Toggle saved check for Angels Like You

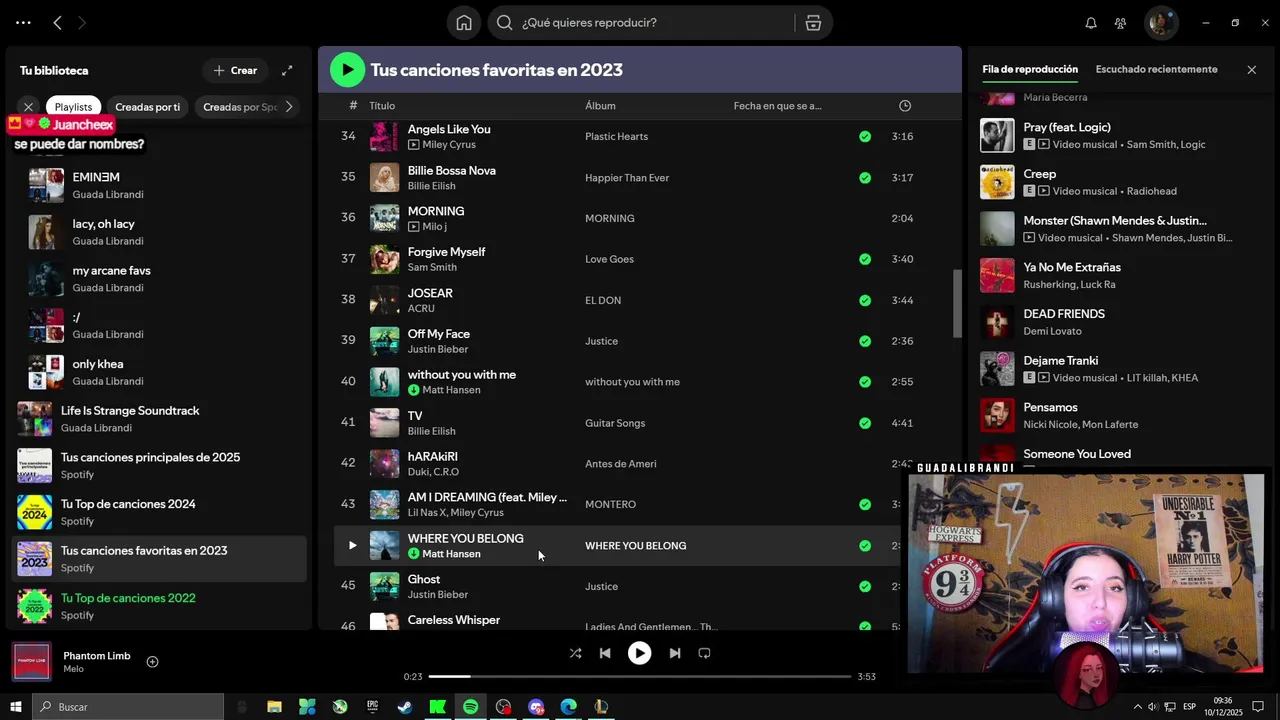[x=865, y=137]
